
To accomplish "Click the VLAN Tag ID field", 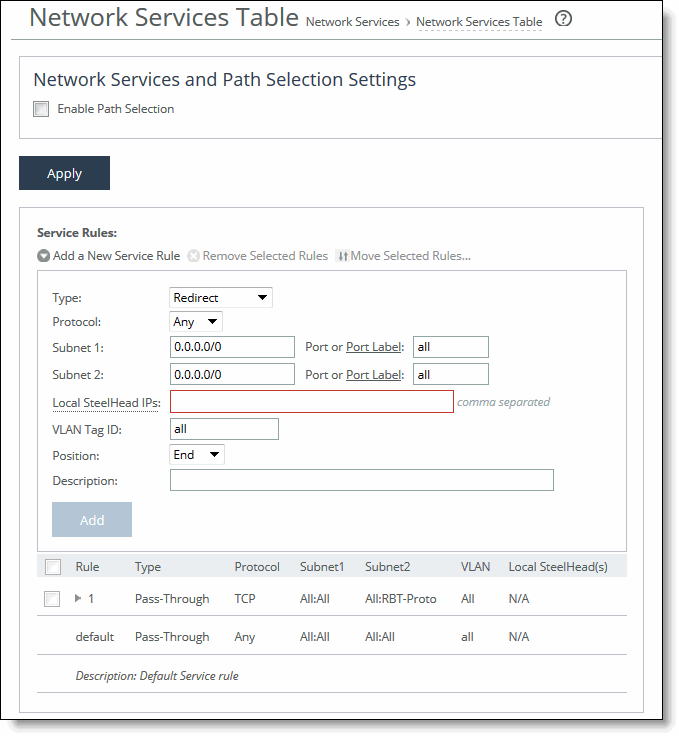I will [224, 429].
